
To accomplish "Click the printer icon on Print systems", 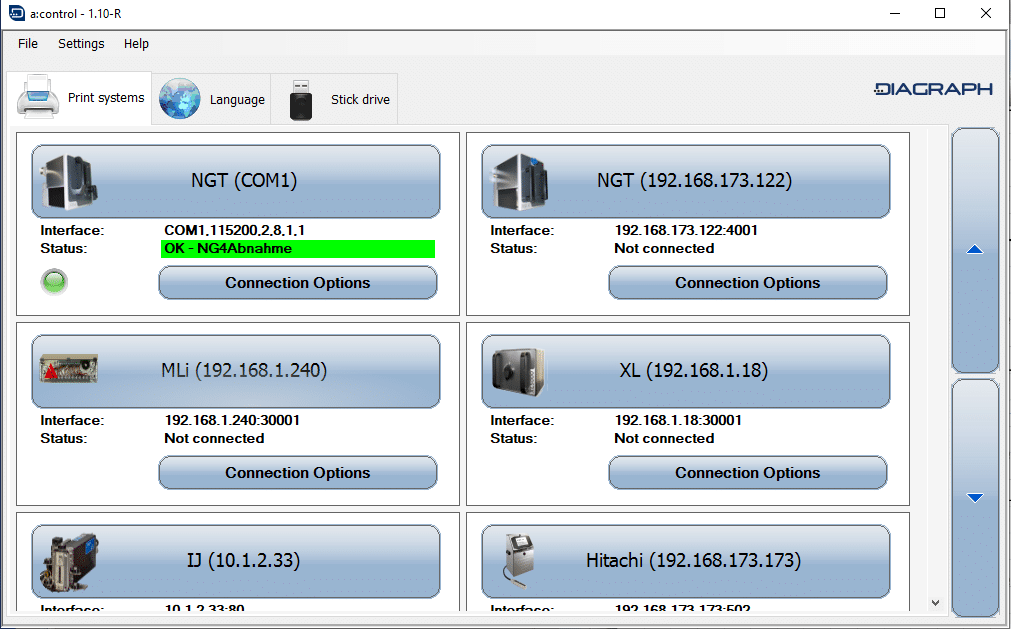I will tap(38, 97).
